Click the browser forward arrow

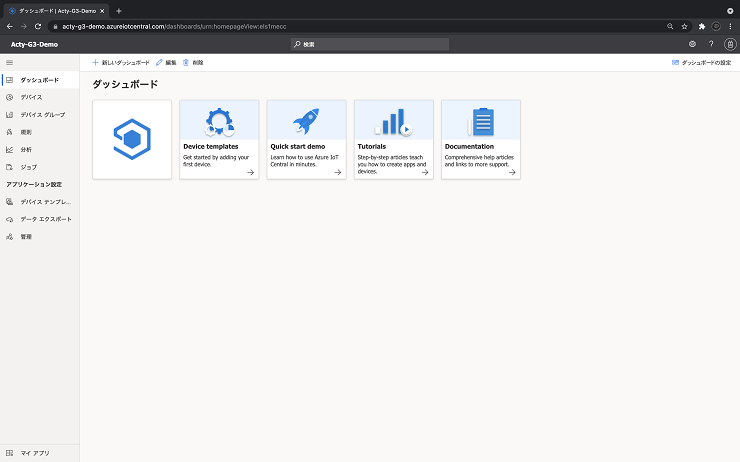tap(24, 26)
